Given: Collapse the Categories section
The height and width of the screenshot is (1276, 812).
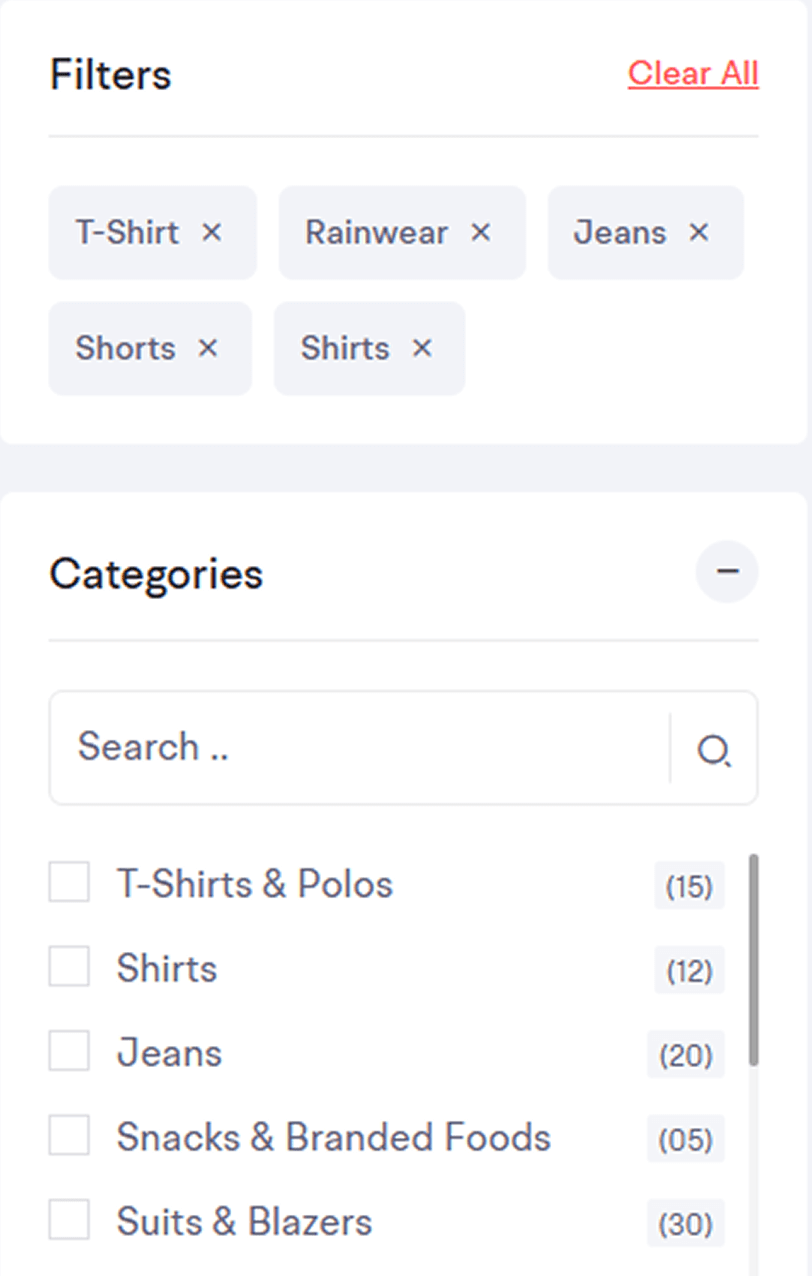Looking at the screenshot, I should (x=727, y=572).
